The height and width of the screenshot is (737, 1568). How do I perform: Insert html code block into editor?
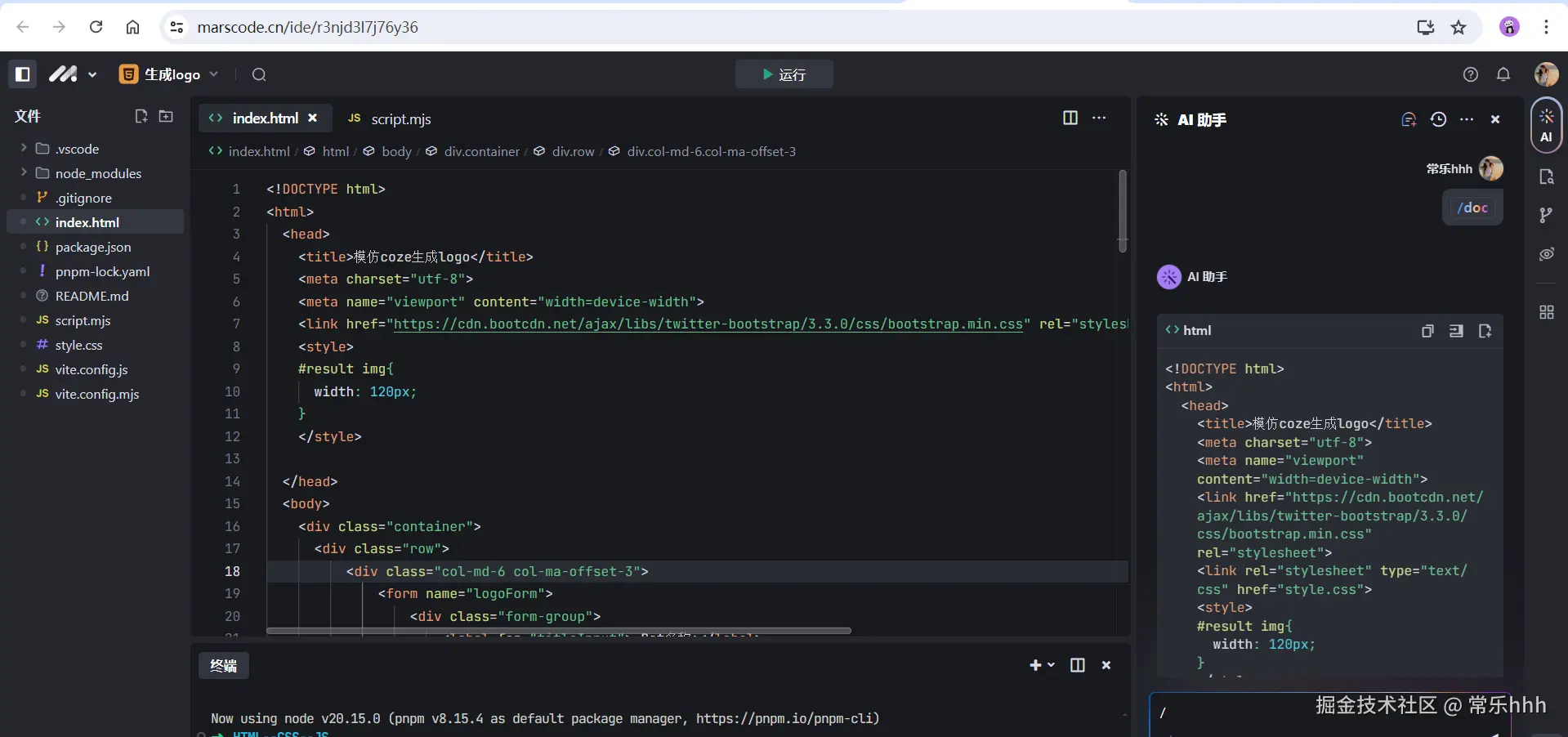(x=1456, y=331)
